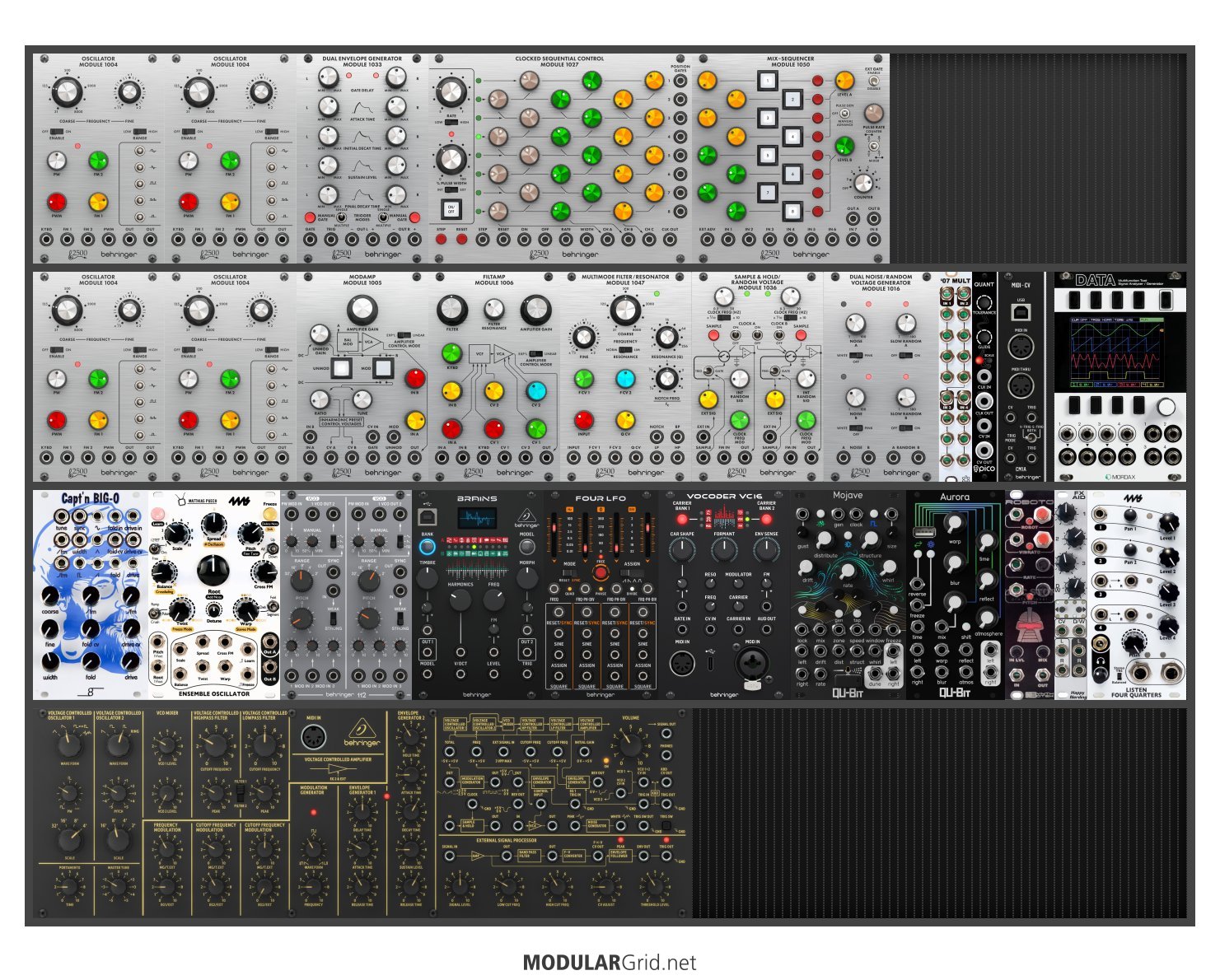
Task: Click the HARMONICS knob on Brains
Action: coord(461,600)
